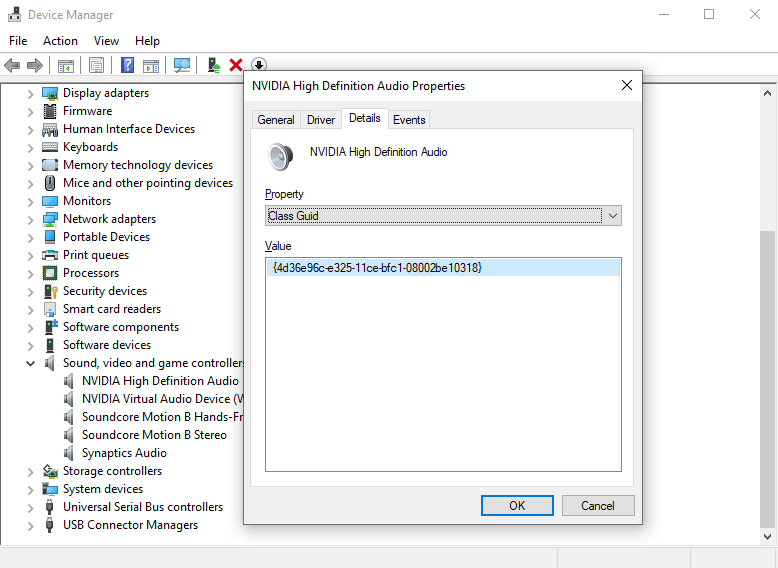Click the Security devices key icon
The image size is (778, 568).
coord(51,291)
